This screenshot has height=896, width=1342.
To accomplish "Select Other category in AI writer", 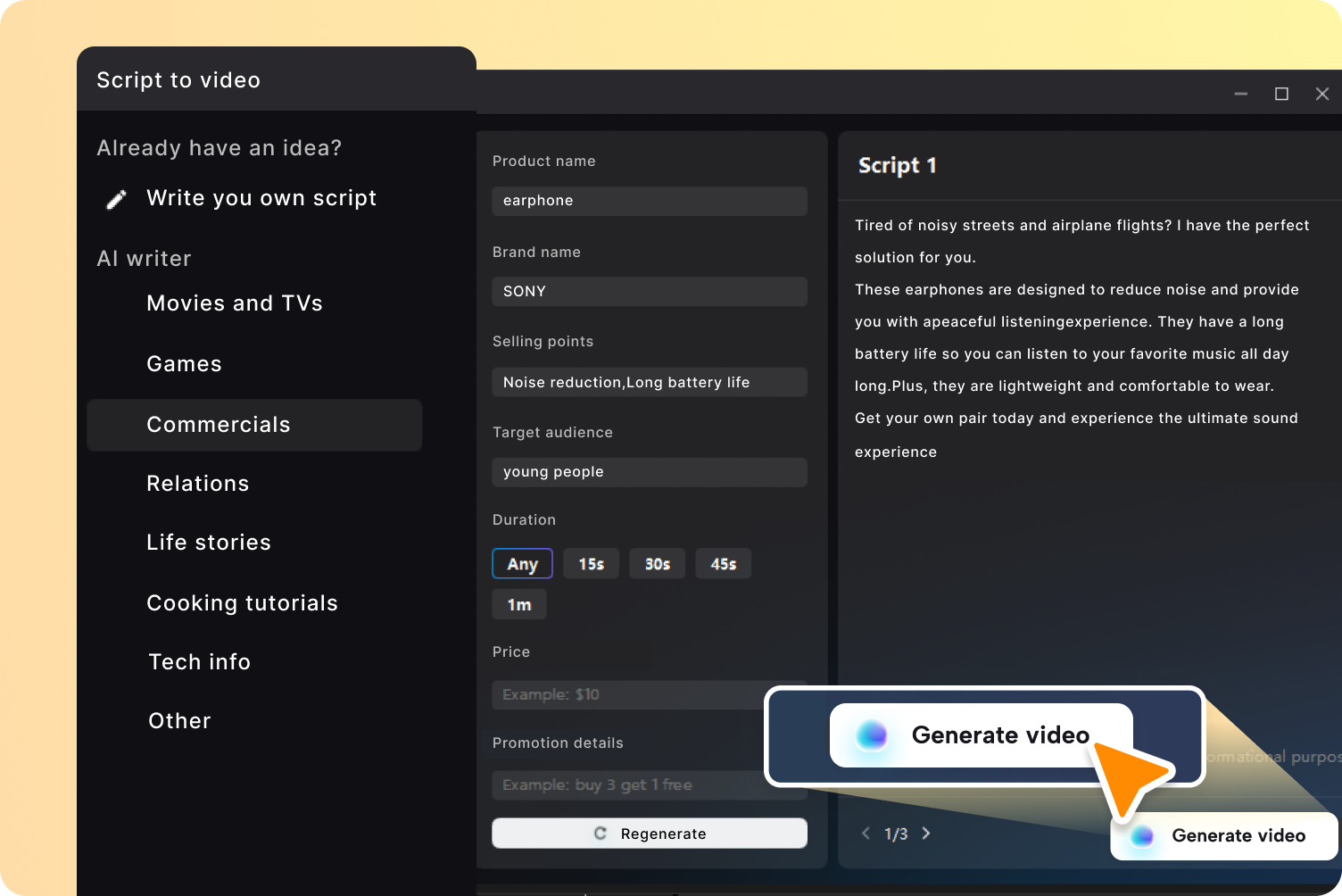I will pyautogui.click(x=179, y=721).
